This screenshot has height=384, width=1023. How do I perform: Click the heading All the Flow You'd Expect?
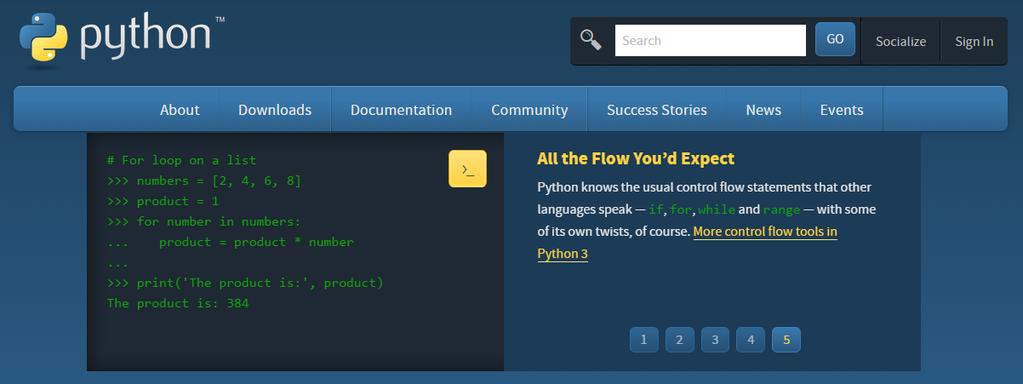coord(635,158)
